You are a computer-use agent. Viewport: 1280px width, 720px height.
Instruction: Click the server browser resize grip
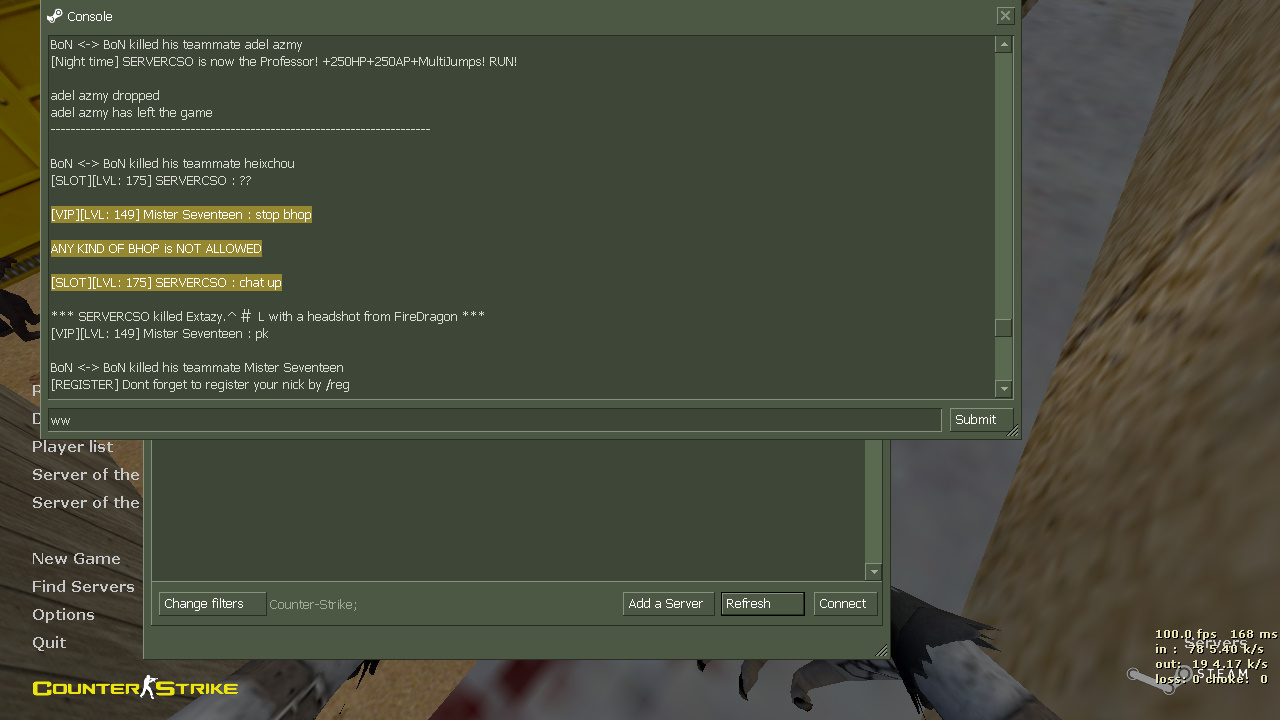coord(882,651)
